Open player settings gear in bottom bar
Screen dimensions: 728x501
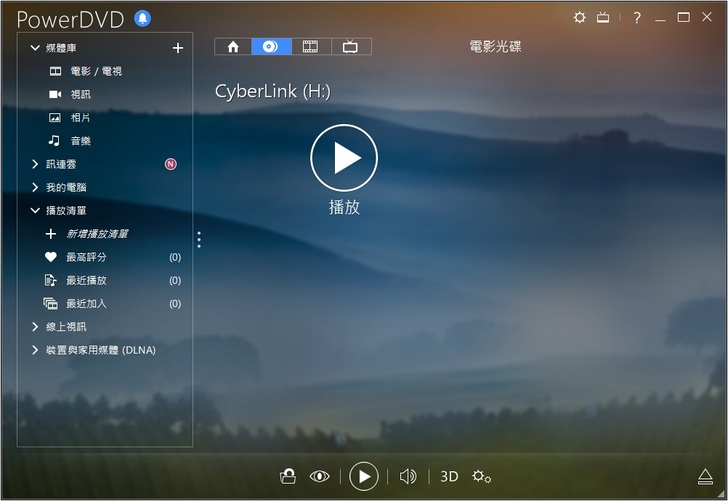481,477
